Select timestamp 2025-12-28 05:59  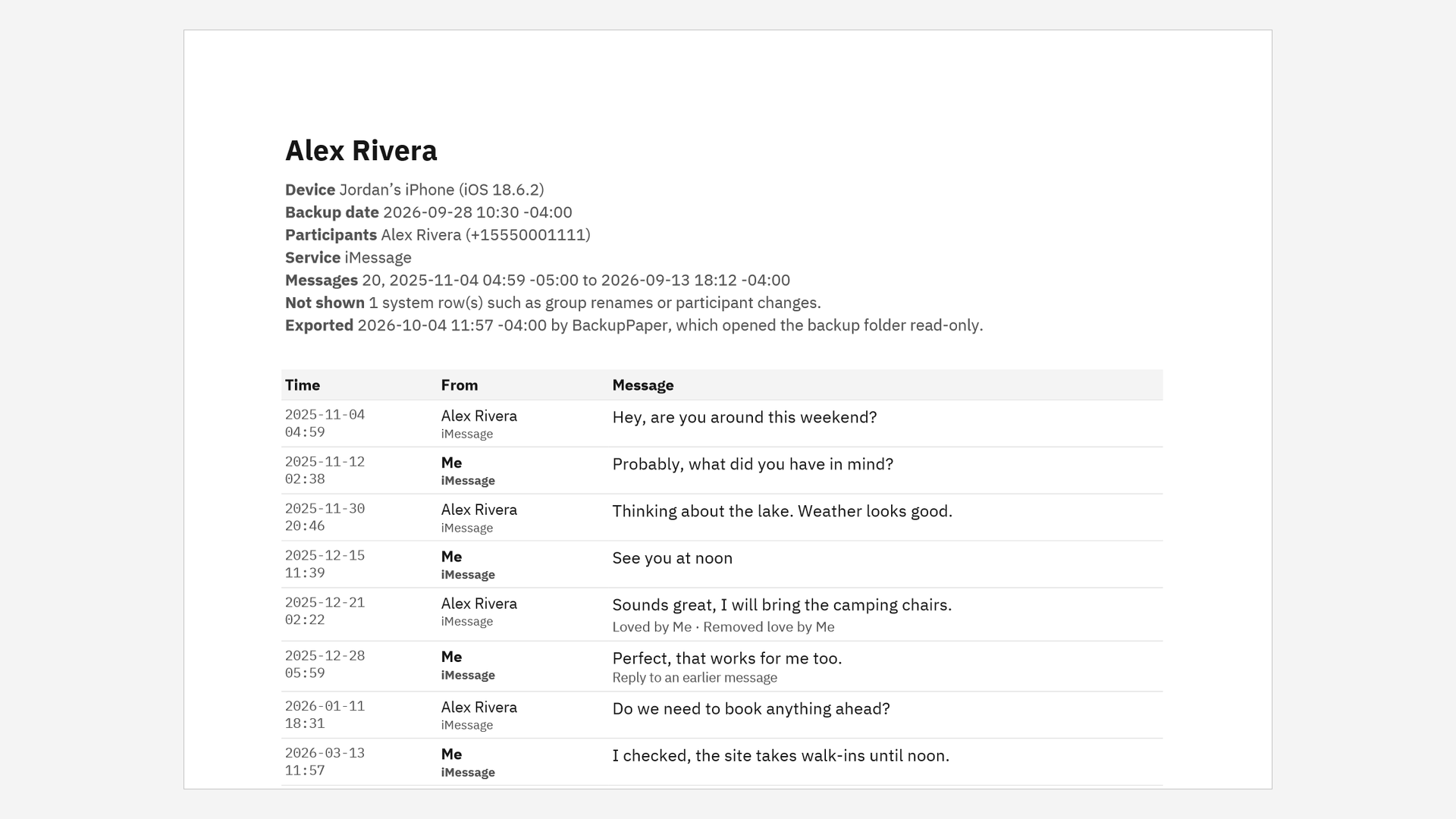point(325,664)
